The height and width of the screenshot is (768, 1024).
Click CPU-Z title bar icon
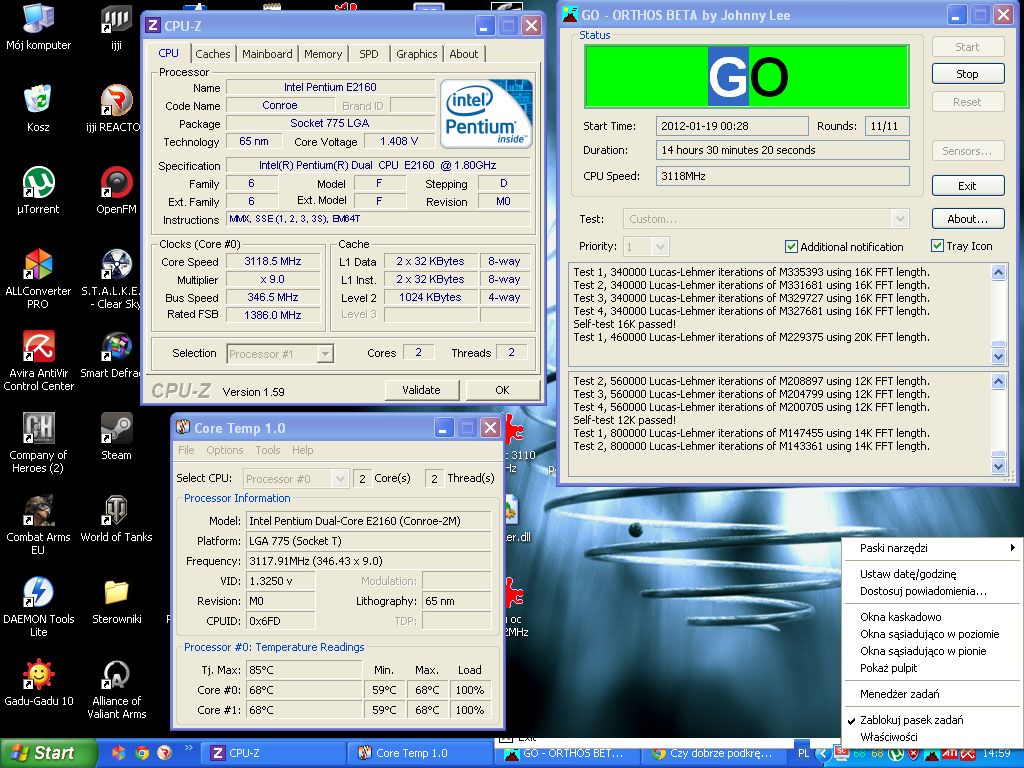153,25
